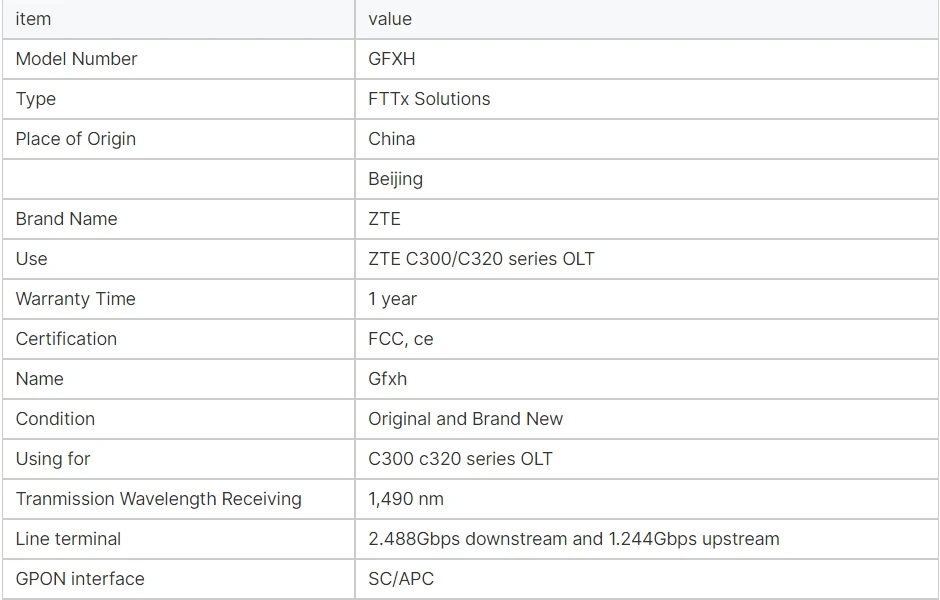The height and width of the screenshot is (600, 940).
Task: Select the "1 year" warranty value
Action: tap(393, 299)
